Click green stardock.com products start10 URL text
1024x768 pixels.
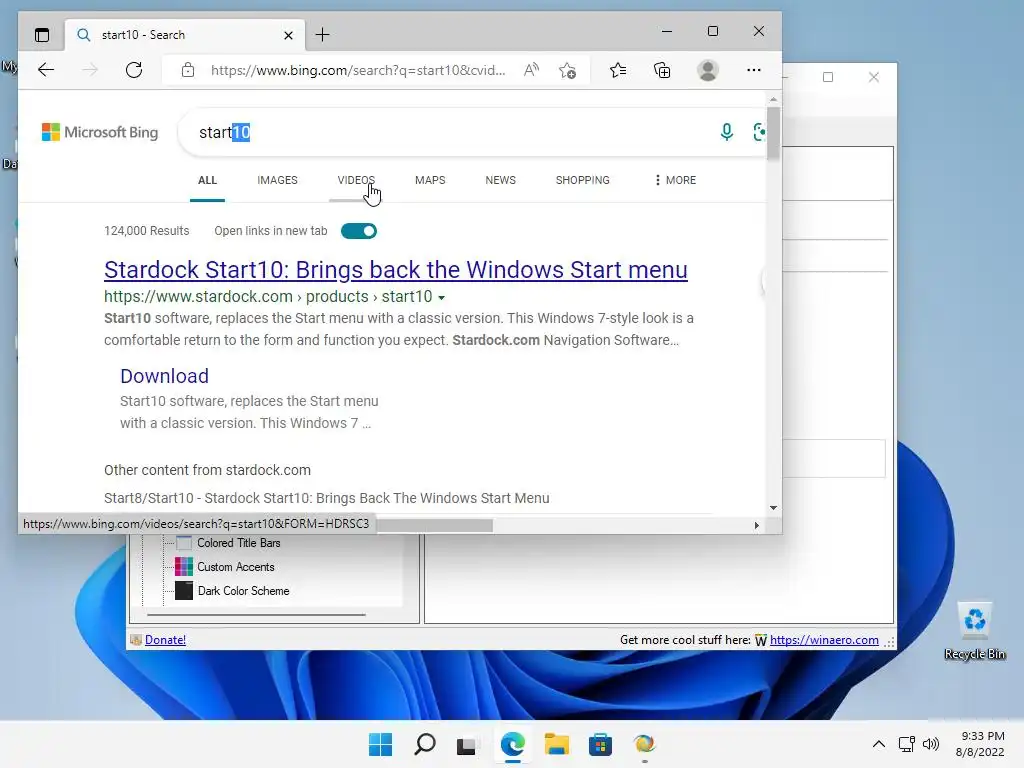click(268, 296)
